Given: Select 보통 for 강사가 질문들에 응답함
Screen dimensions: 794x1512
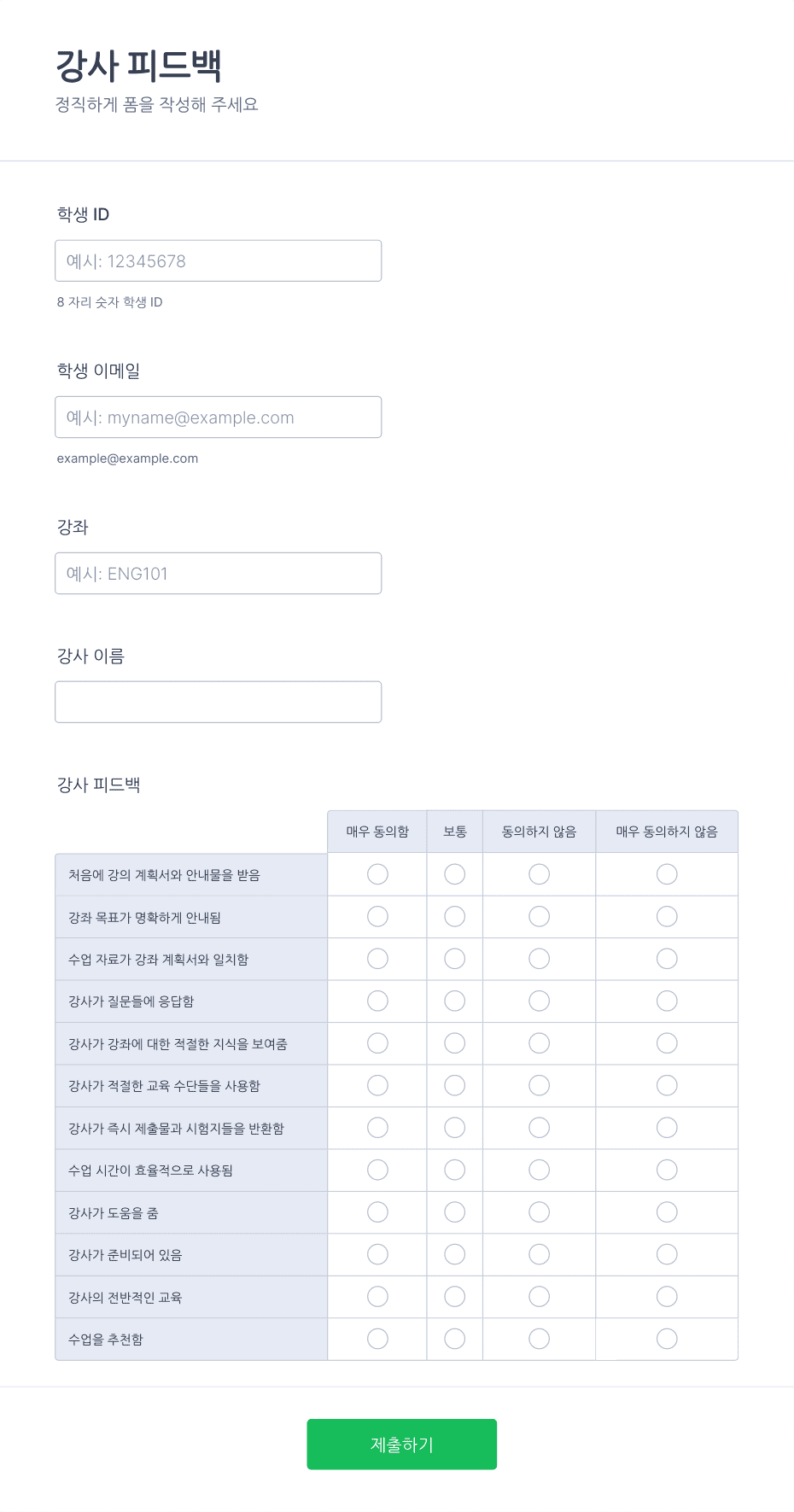Looking at the screenshot, I should click(x=455, y=1001).
